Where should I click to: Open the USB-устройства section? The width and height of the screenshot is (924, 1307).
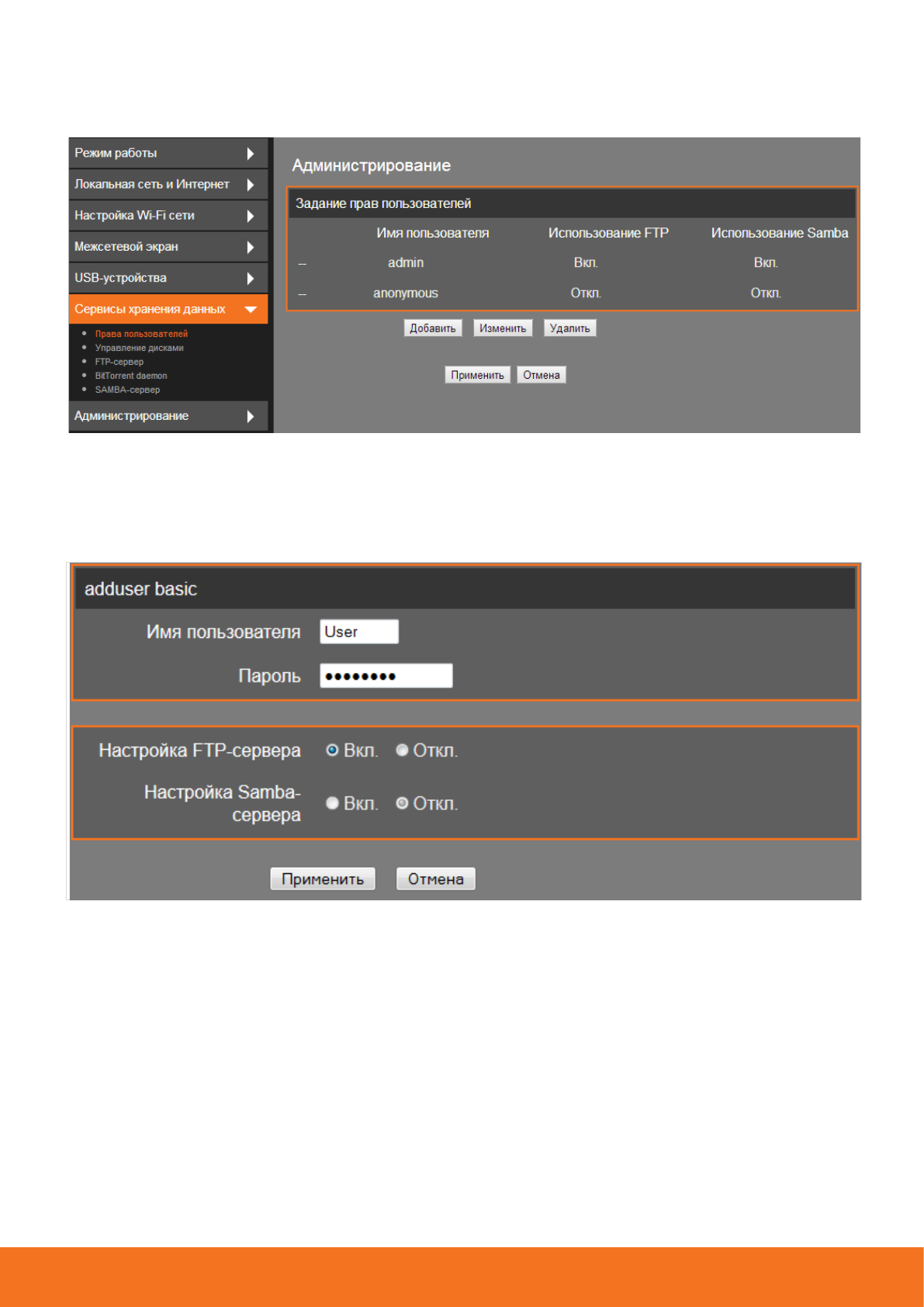[x=121, y=278]
